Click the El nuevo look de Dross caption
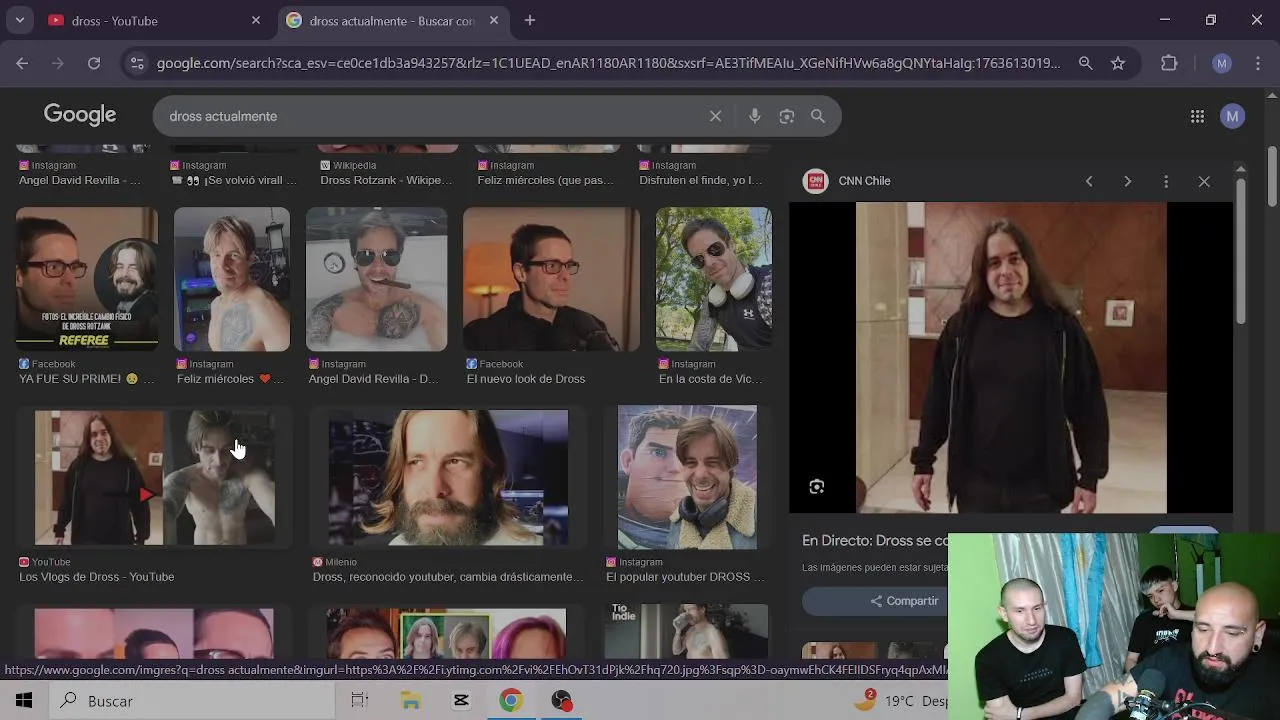 tap(526, 379)
